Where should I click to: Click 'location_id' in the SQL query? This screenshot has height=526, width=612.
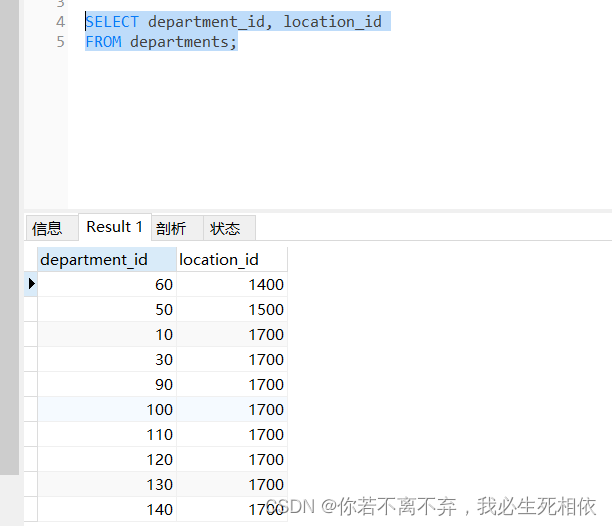(333, 22)
